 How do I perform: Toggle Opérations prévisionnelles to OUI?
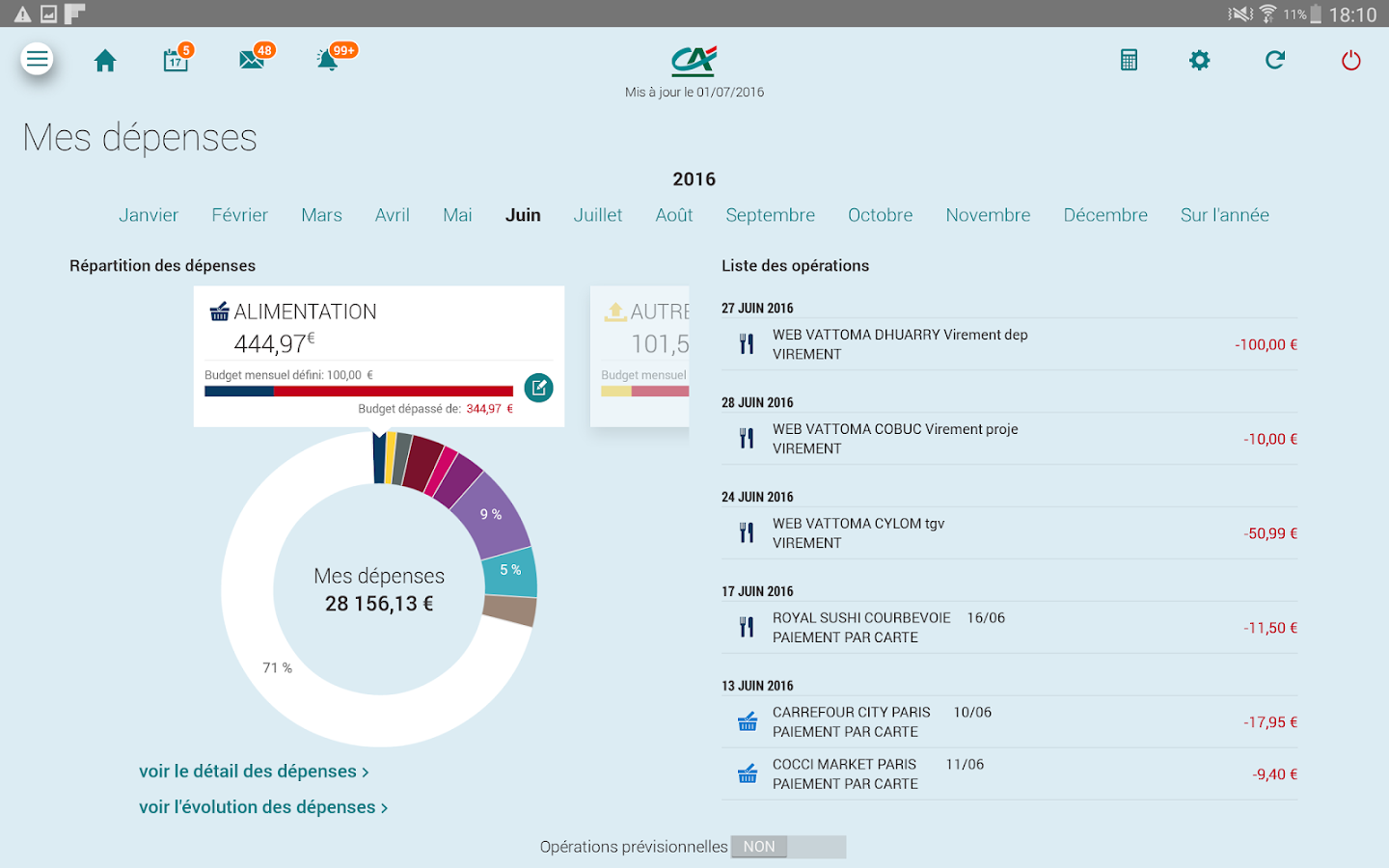[817, 847]
